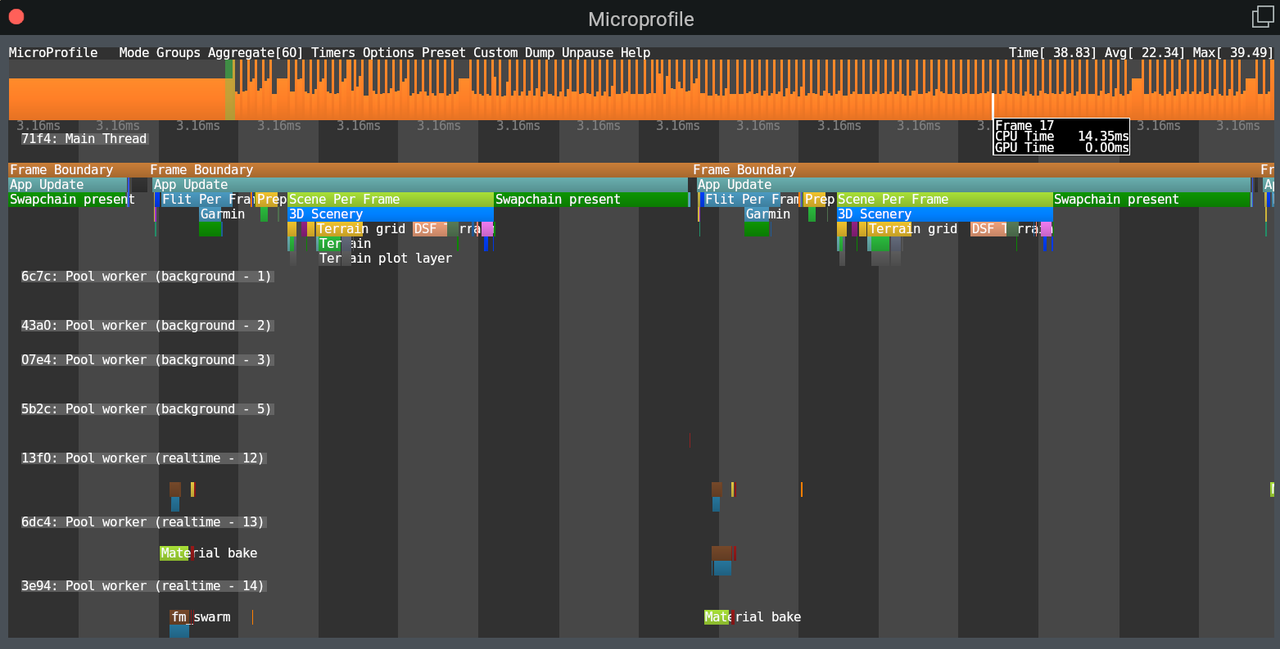Open the Aggregate[60] menu
Viewport: 1280px width, 649px height.
[x=256, y=53]
